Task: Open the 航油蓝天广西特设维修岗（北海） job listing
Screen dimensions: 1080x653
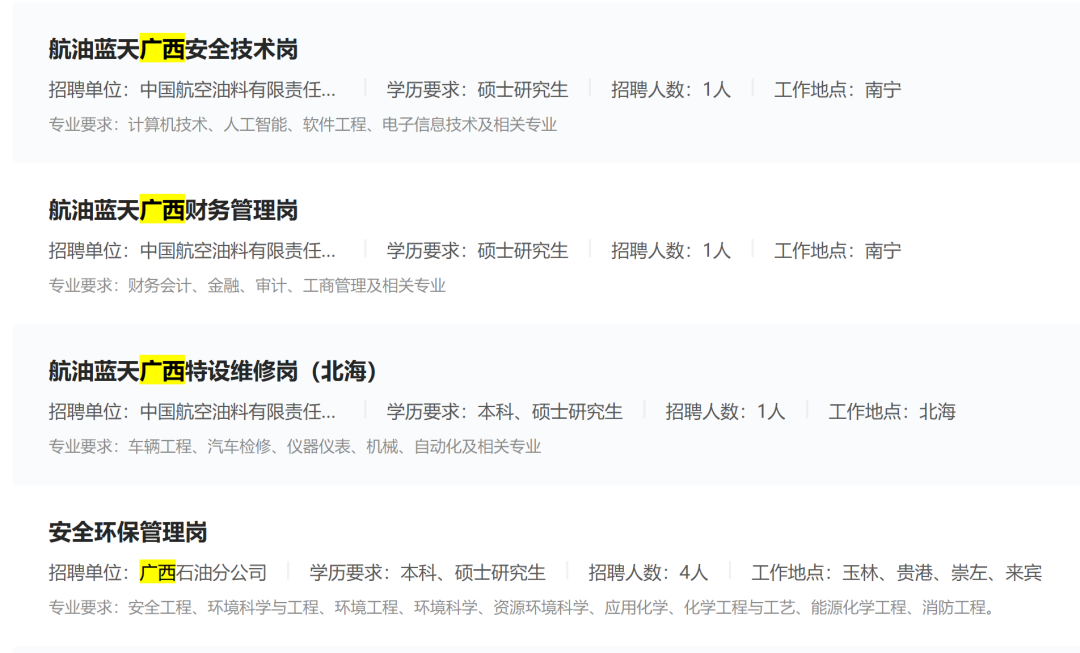Action: pos(213,371)
